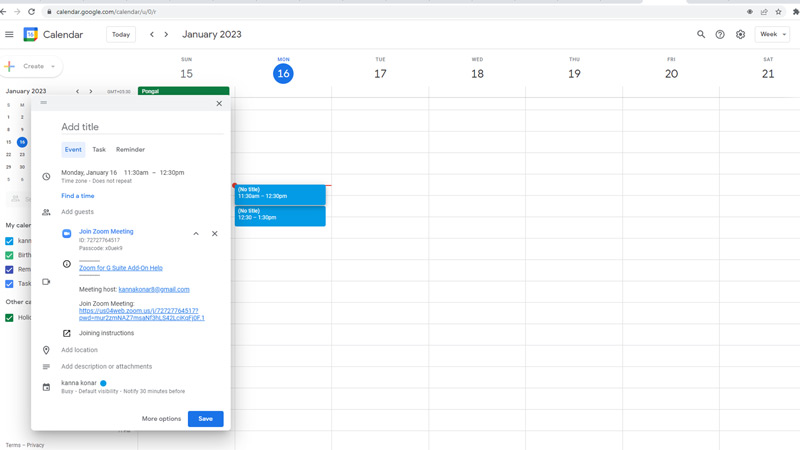
Task: Remove the Zoom conferencing
Action: (x=214, y=234)
